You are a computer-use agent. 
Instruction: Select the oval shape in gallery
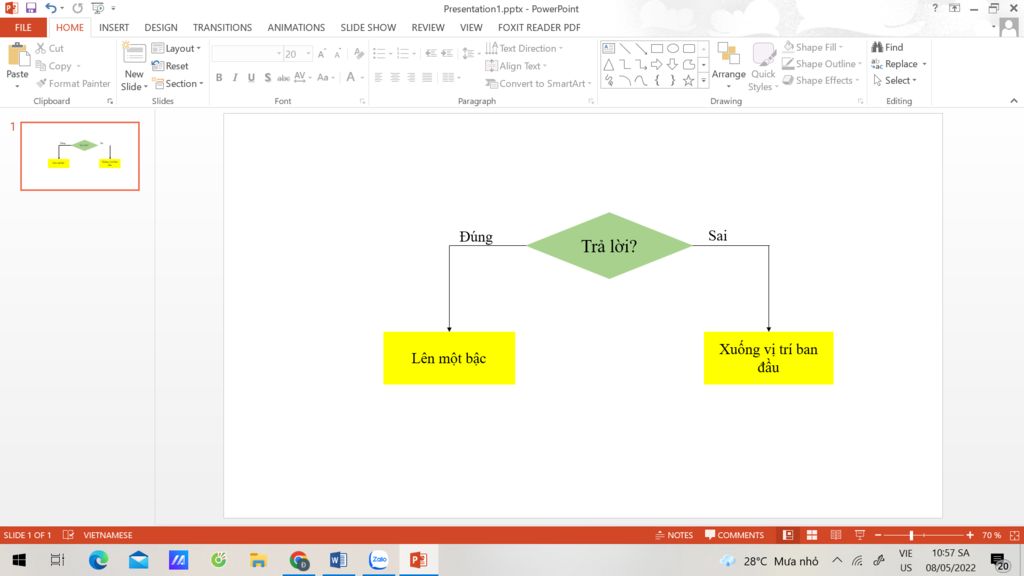(x=673, y=48)
